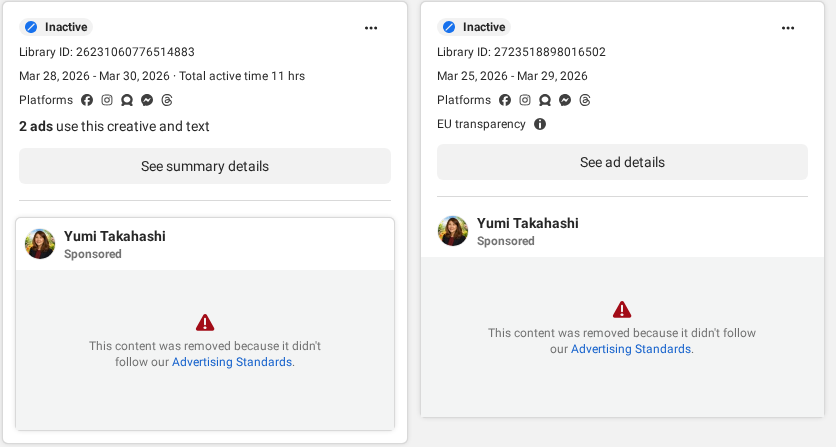Screen dimensions: 836x447
Task: Click 'Mar 28, 2026 - Mar 30, 2026' date text
Action: pyautogui.click(x=94, y=76)
